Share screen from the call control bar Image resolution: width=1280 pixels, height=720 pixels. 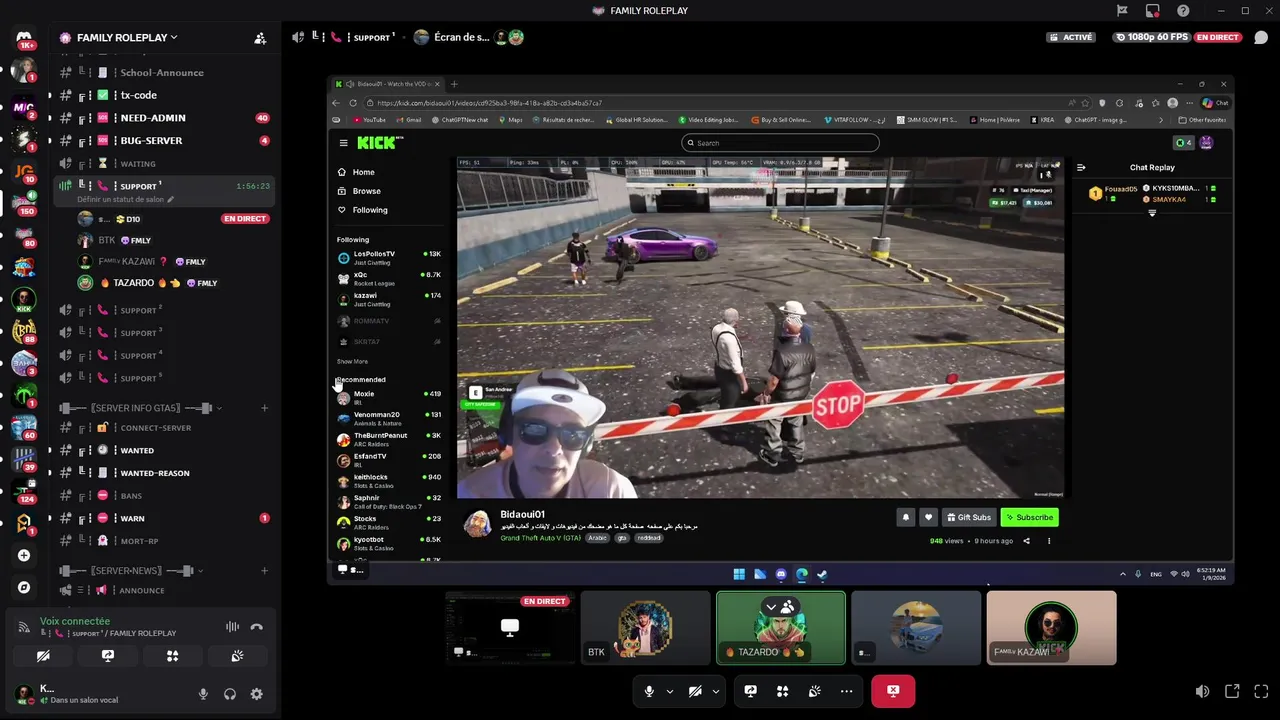click(x=750, y=691)
